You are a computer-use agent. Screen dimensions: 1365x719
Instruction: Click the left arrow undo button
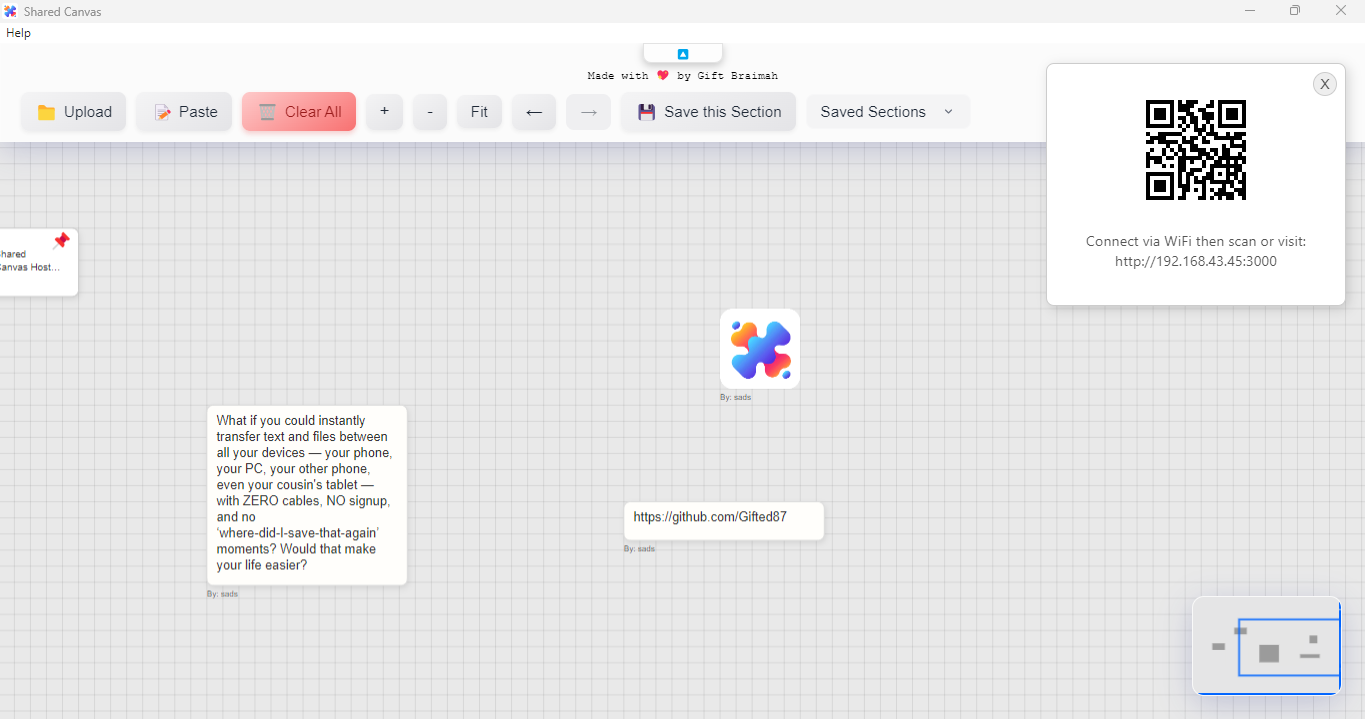pos(534,112)
